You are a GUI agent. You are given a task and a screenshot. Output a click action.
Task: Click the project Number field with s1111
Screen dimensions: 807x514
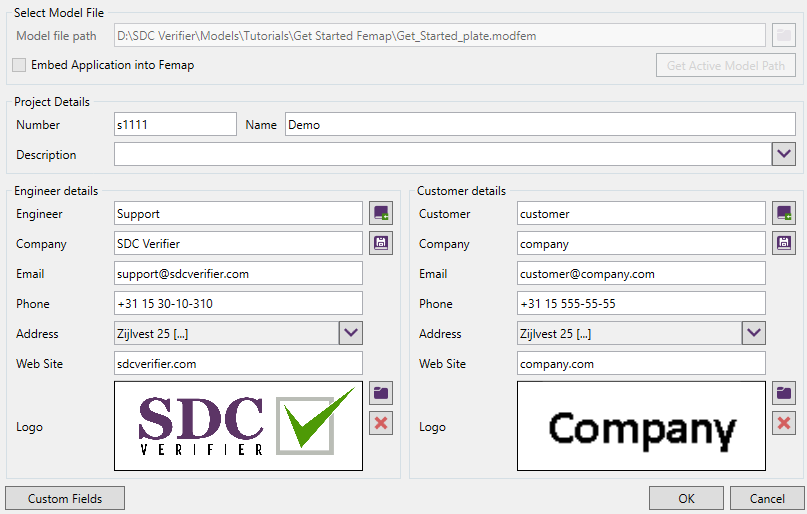point(175,124)
